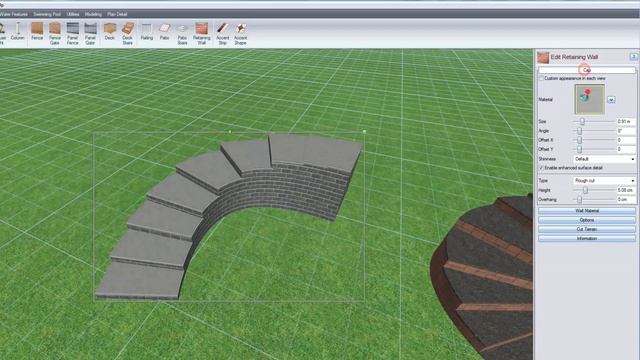
Task: Select the Column tool
Action: click(x=18, y=32)
